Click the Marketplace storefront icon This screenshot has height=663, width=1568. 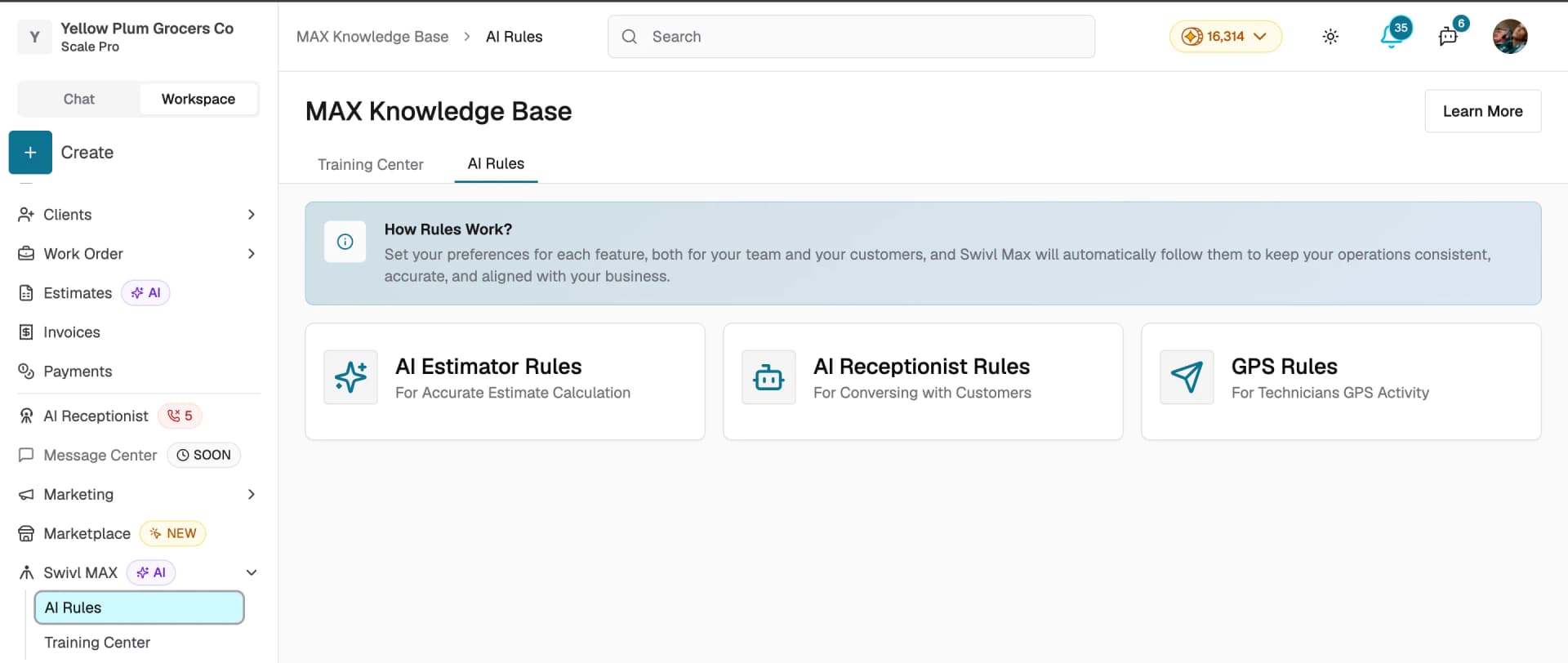coord(26,534)
